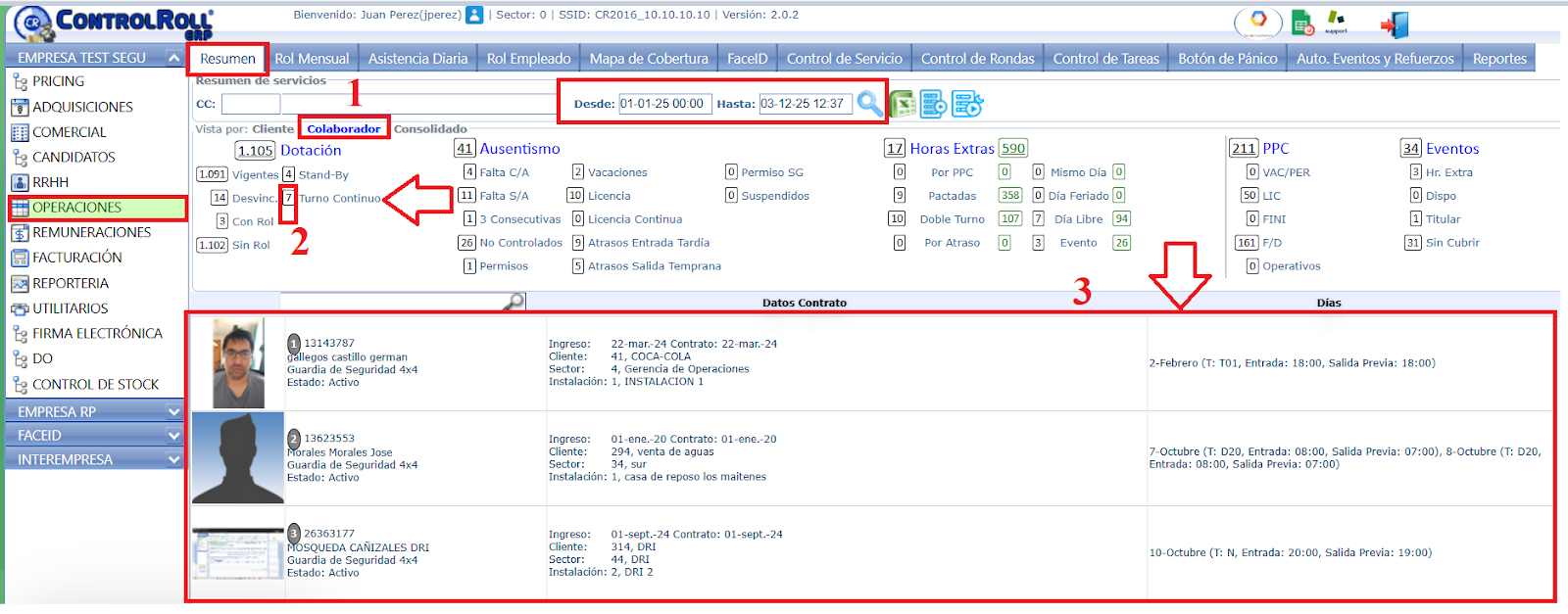Select REMUNERACIONES in the sidebar

pyautogui.click(x=91, y=233)
